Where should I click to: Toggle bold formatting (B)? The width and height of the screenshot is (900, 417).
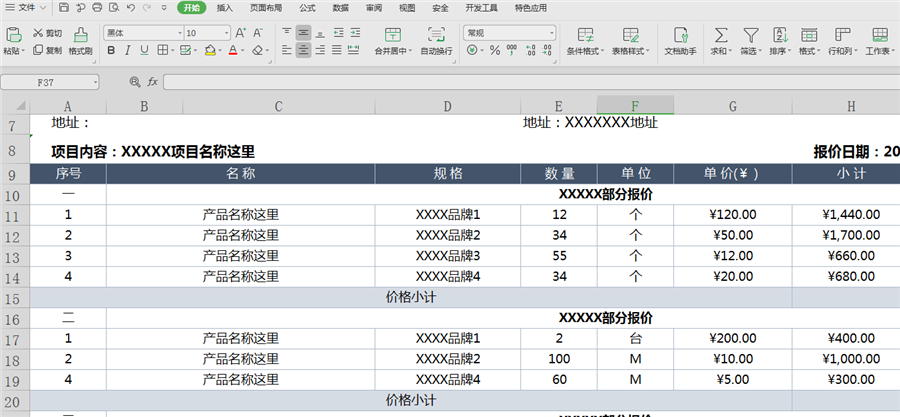111,50
